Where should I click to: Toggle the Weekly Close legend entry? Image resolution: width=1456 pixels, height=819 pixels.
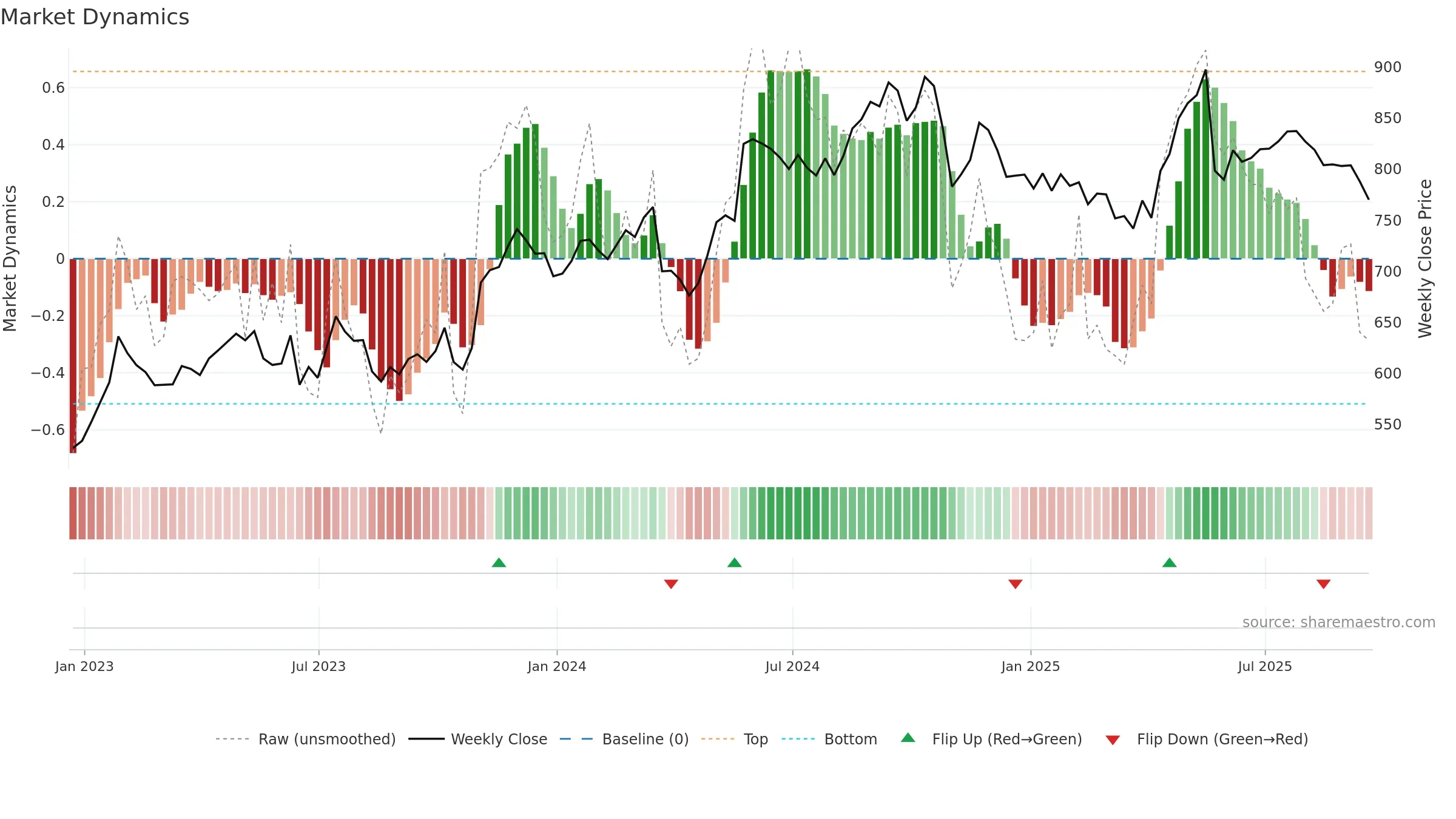[x=478, y=739]
